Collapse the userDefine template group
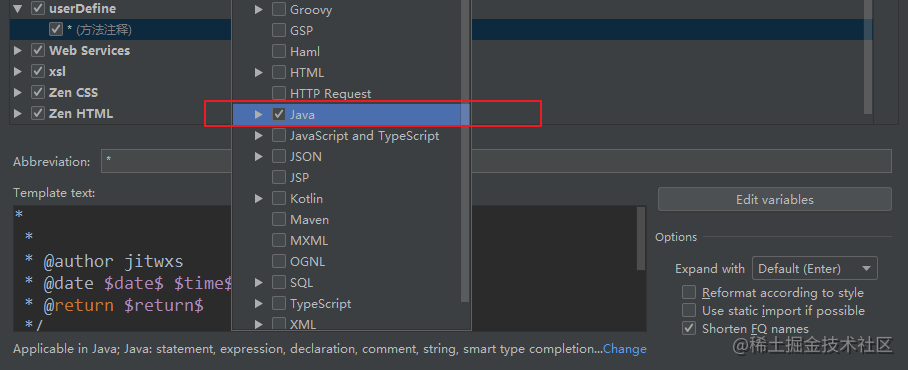This screenshot has height=370, width=908. [x=18, y=9]
